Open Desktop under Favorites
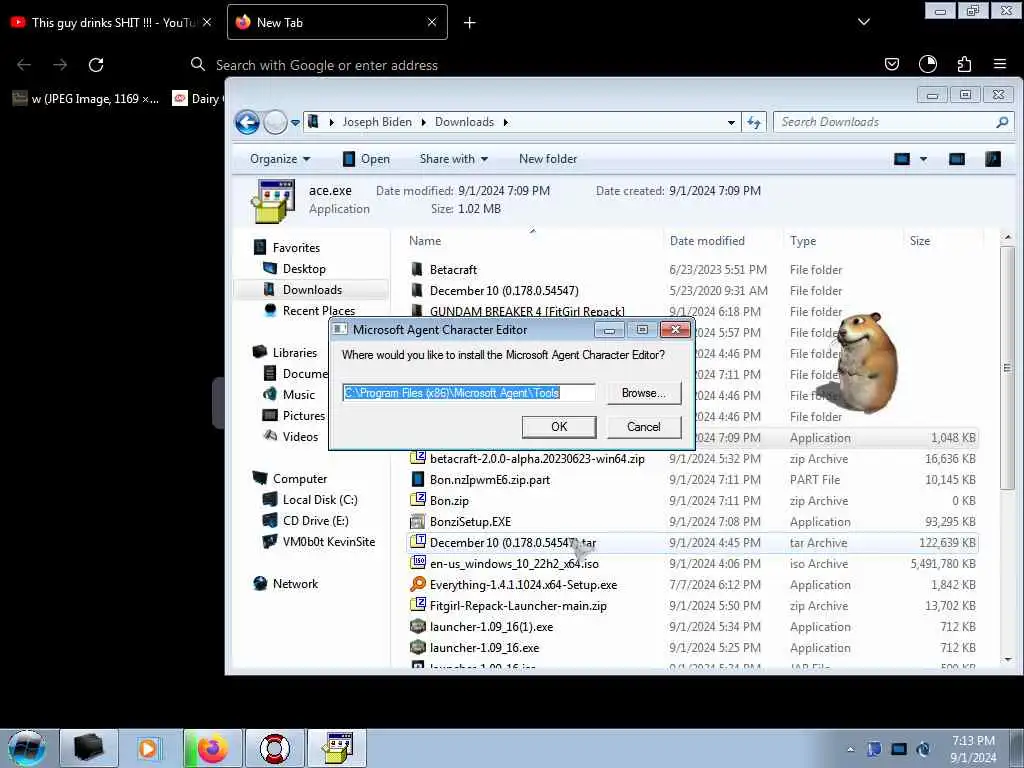 [x=304, y=268]
